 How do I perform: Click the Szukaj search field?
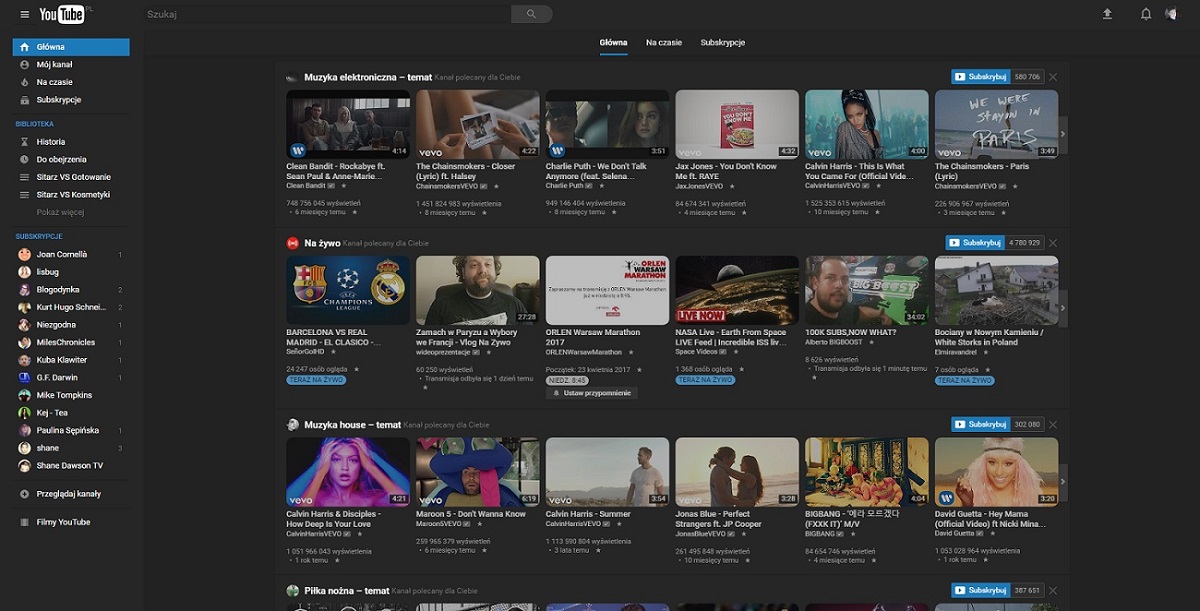pos(326,14)
